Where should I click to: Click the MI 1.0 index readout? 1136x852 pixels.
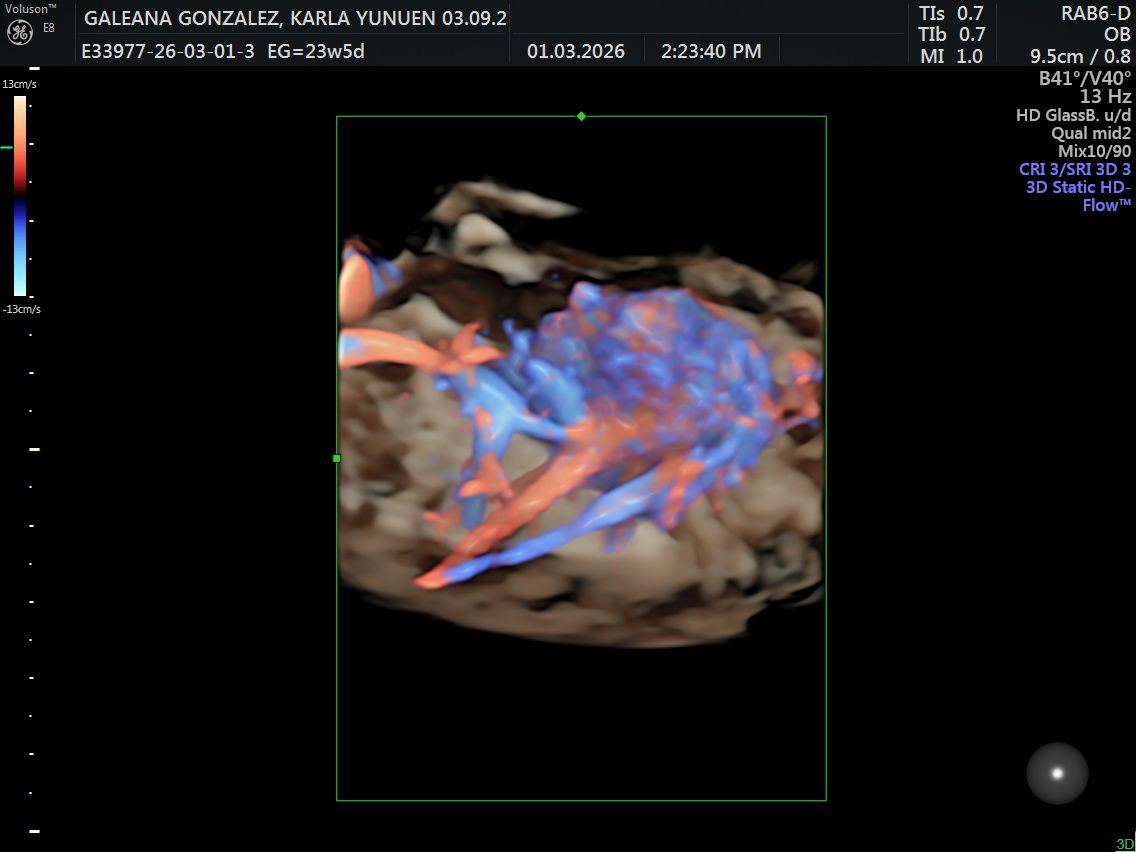click(952, 56)
